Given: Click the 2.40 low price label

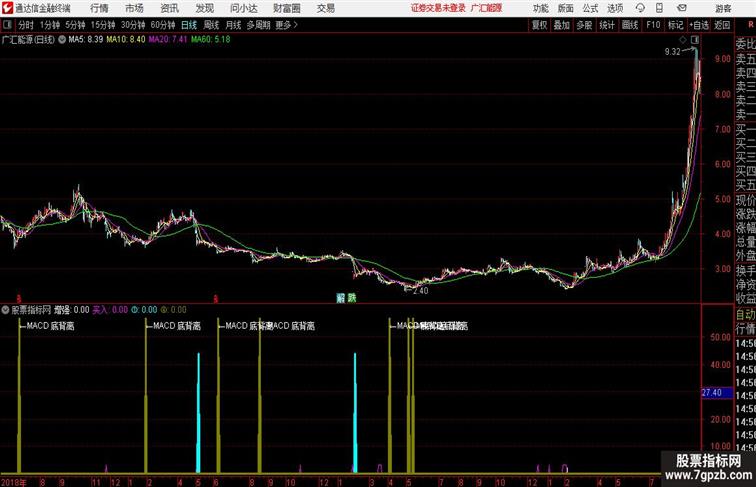Looking at the screenshot, I should coord(420,291).
